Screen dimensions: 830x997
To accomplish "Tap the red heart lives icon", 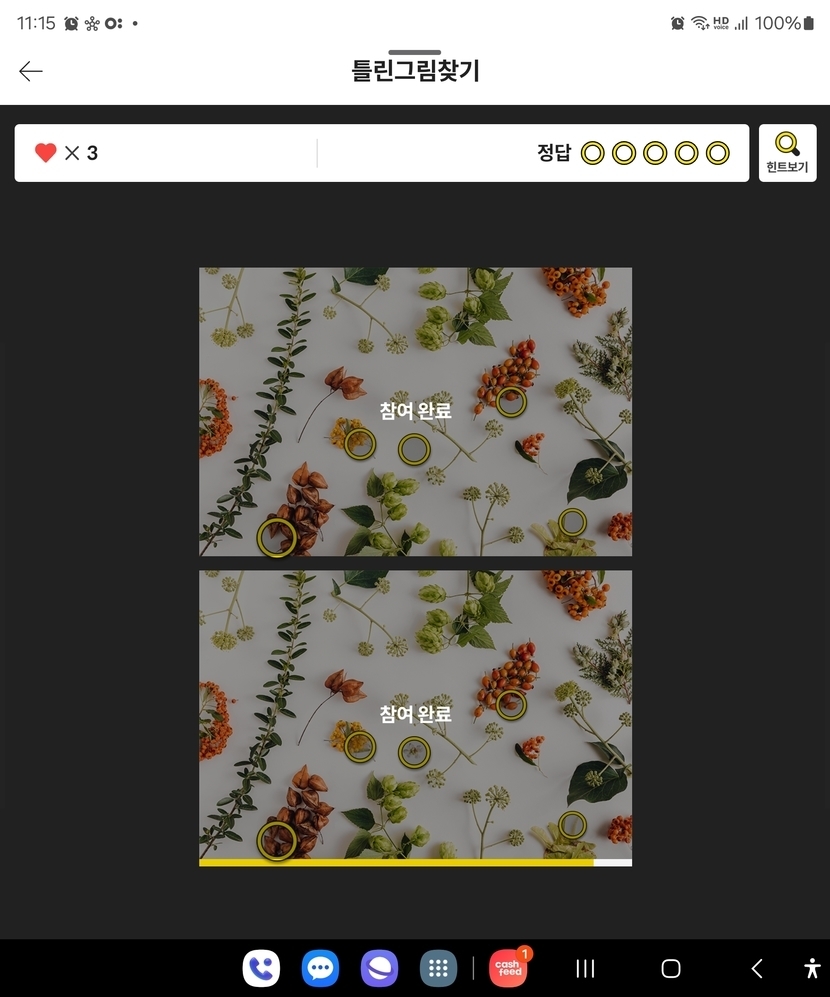I will [x=46, y=153].
